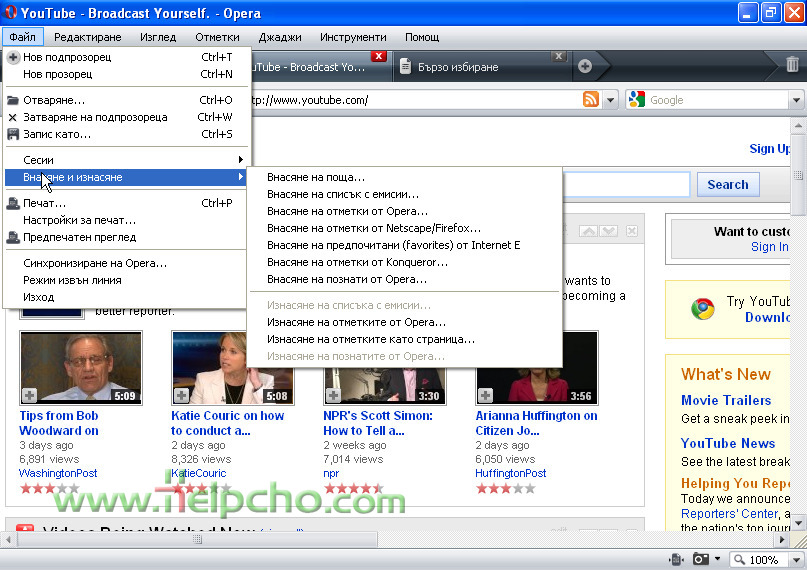Open the closed tabs trash can
The width and height of the screenshot is (807, 570).
tap(791, 65)
